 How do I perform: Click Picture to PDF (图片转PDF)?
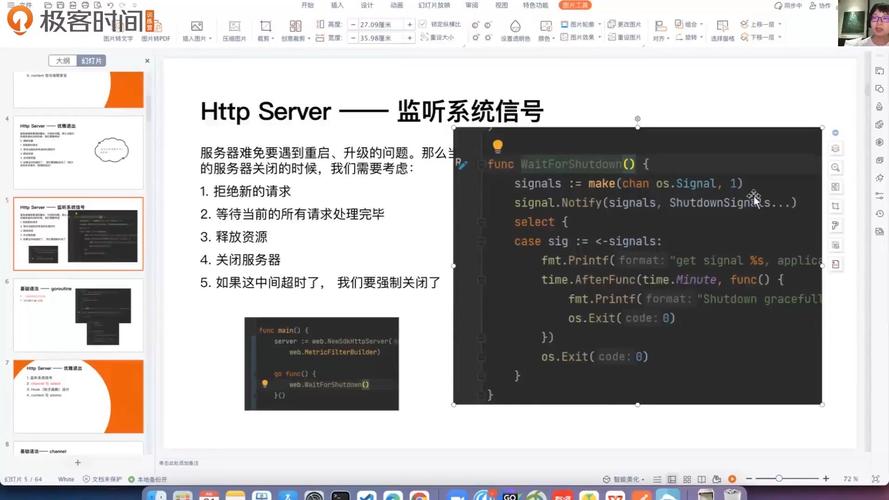(155, 39)
